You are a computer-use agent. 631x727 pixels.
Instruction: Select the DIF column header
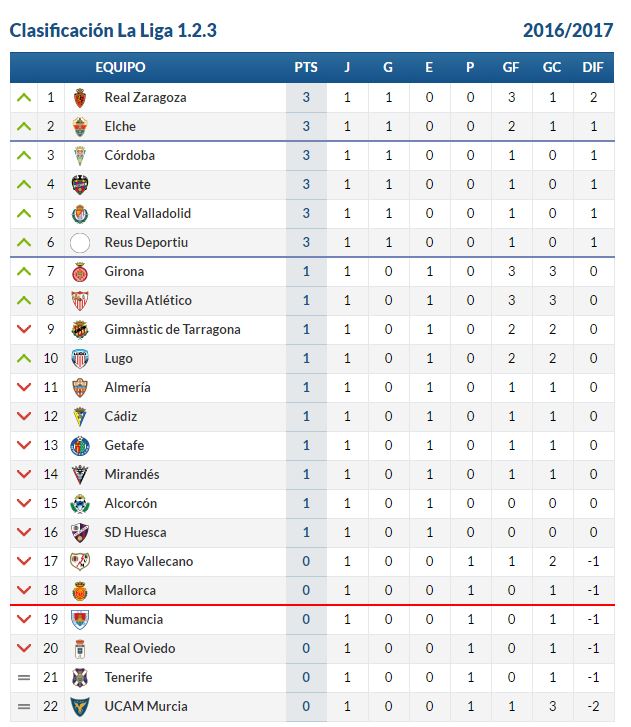[x=593, y=68]
